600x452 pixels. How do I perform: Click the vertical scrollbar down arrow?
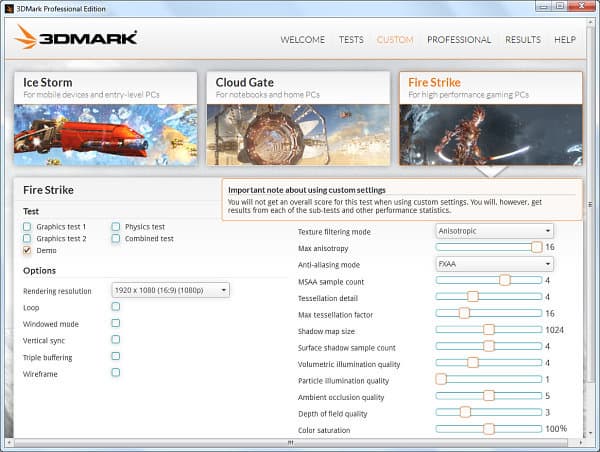coord(590,433)
